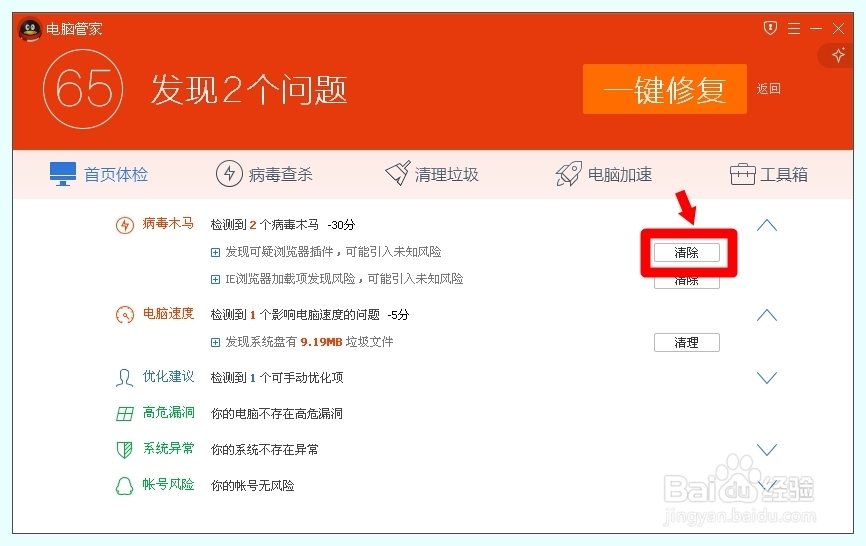Screen dimensions: 866x546
Task: Click the 病毒木马 lightning category icon
Action: click(x=125, y=225)
